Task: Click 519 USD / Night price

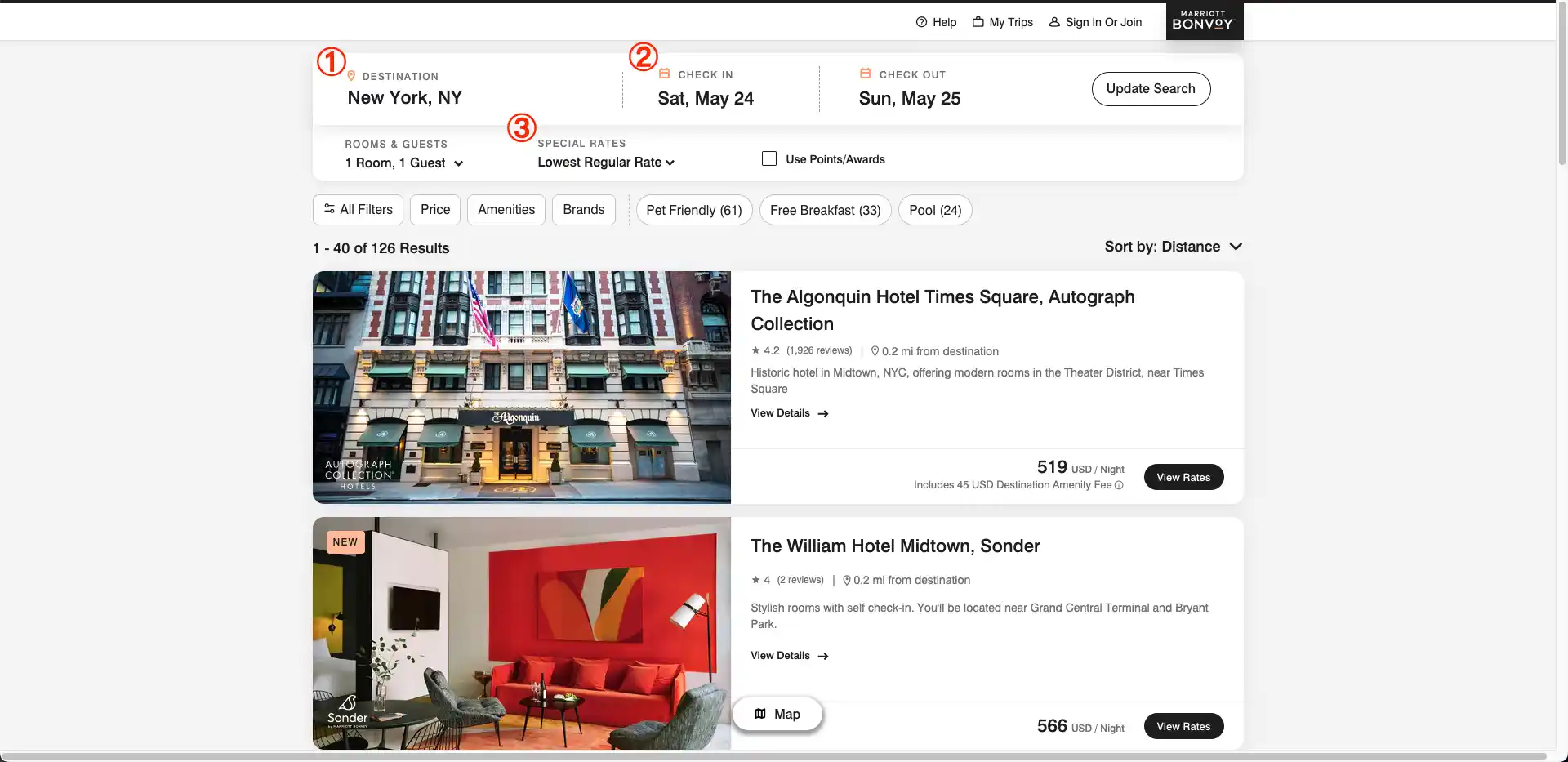Action: (x=1080, y=467)
